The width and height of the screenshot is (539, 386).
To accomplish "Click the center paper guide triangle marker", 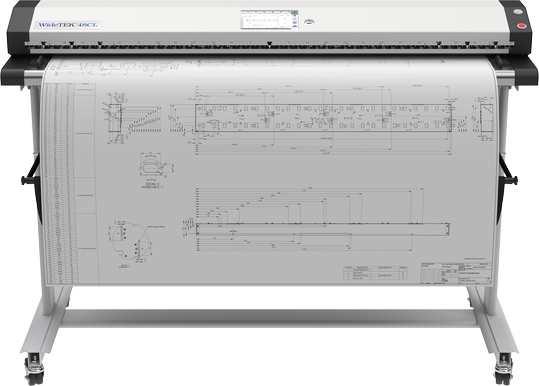I will click(x=270, y=43).
